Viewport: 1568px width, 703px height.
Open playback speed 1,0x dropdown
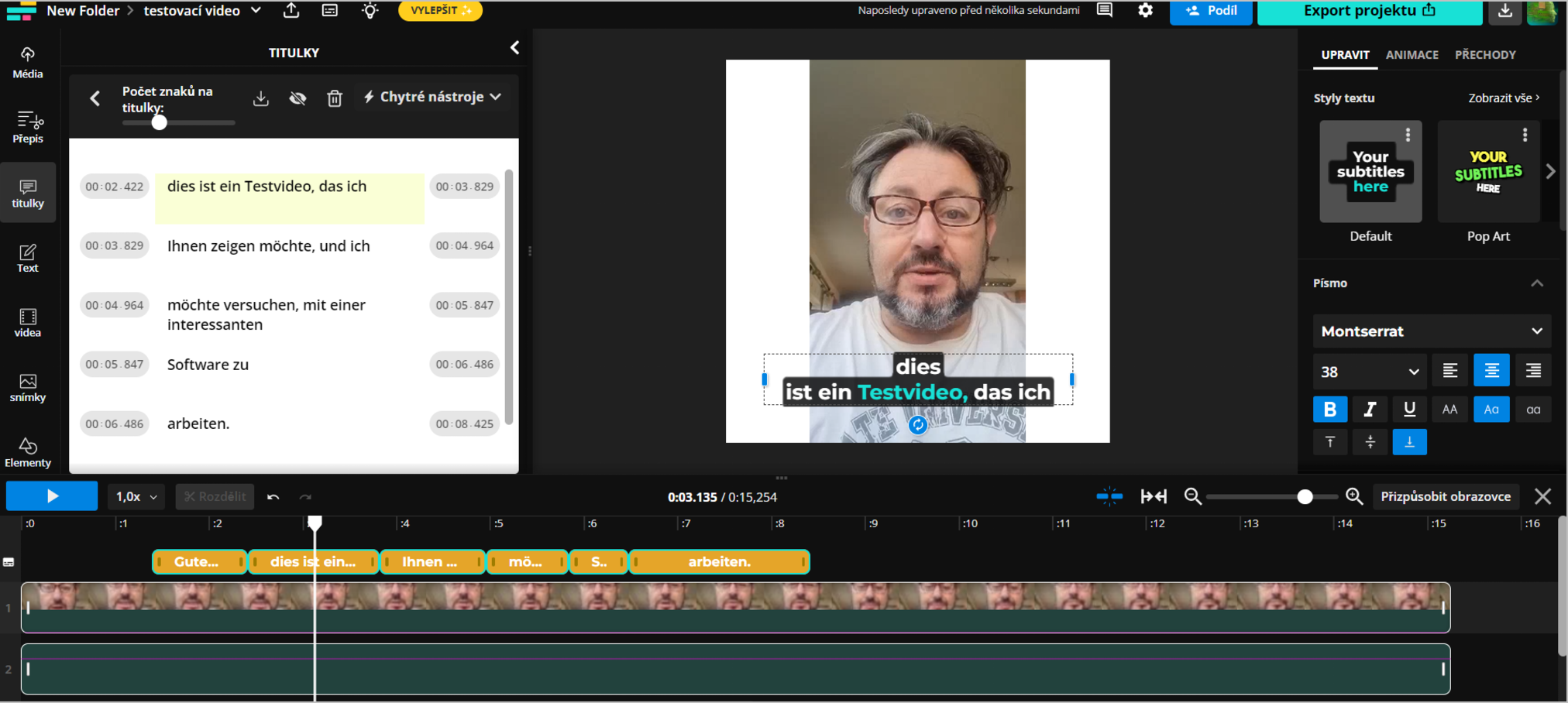click(136, 496)
